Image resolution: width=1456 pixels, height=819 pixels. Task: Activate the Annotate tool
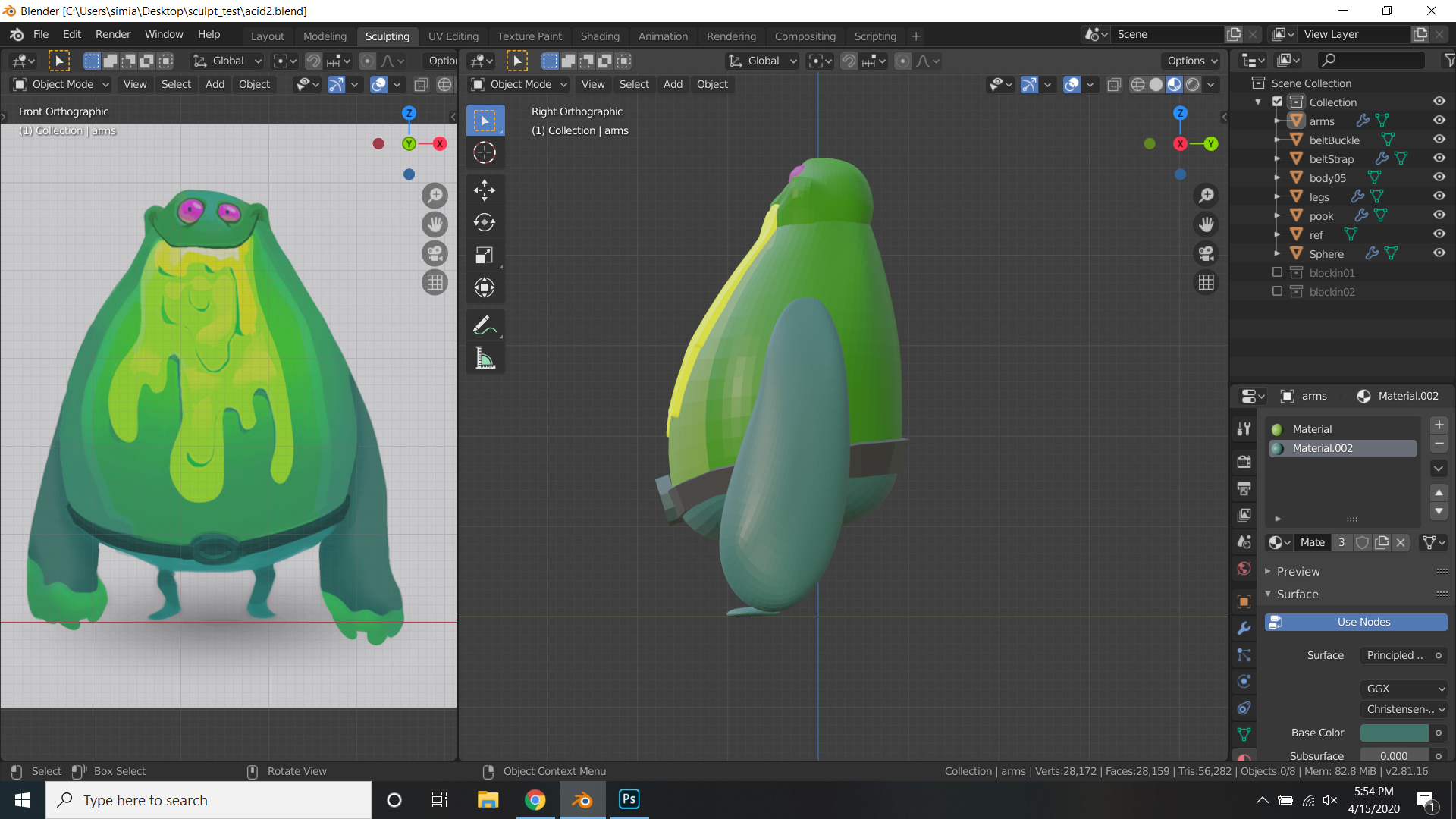(x=485, y=325)
